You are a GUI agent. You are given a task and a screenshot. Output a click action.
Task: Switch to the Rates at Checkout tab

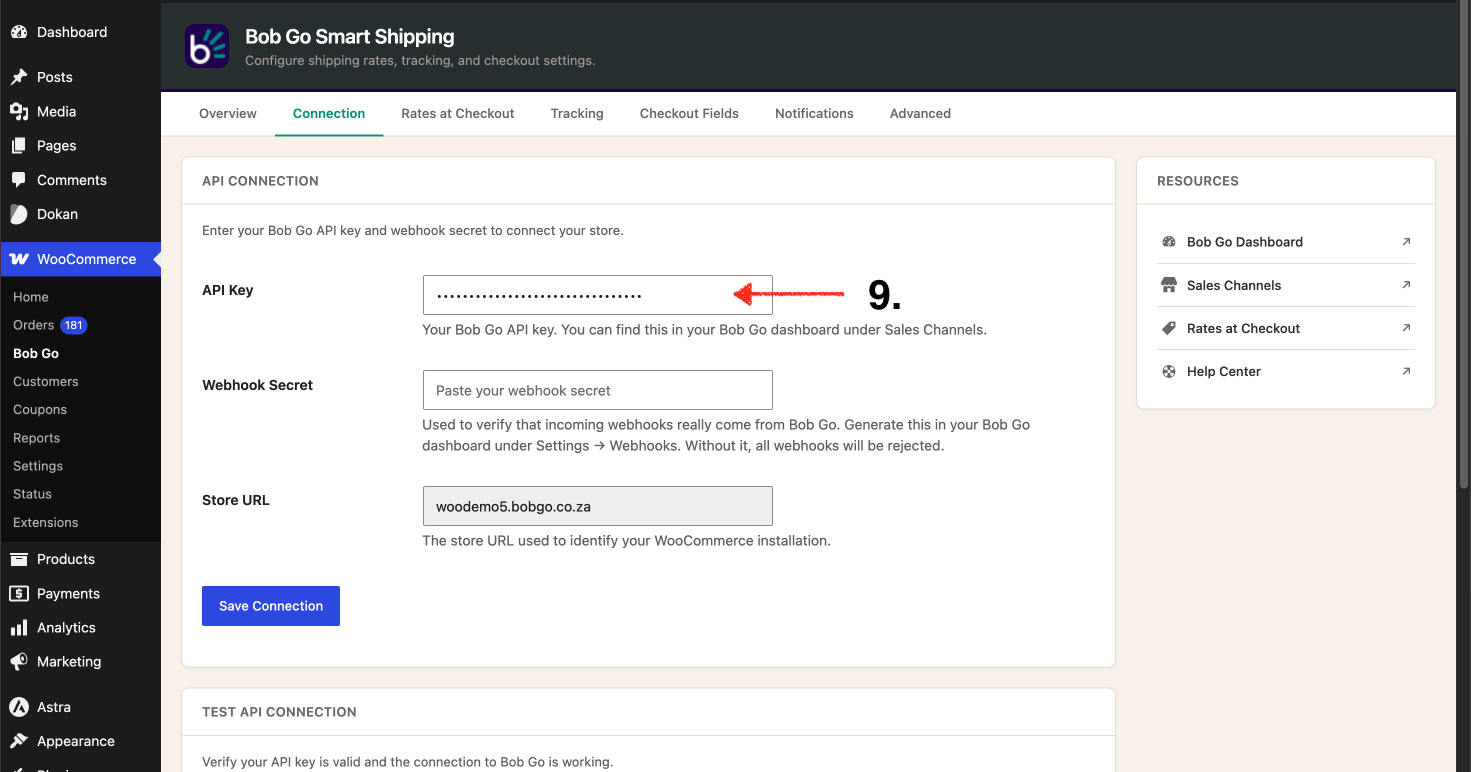pyautogui.click(x=458, y=113)
